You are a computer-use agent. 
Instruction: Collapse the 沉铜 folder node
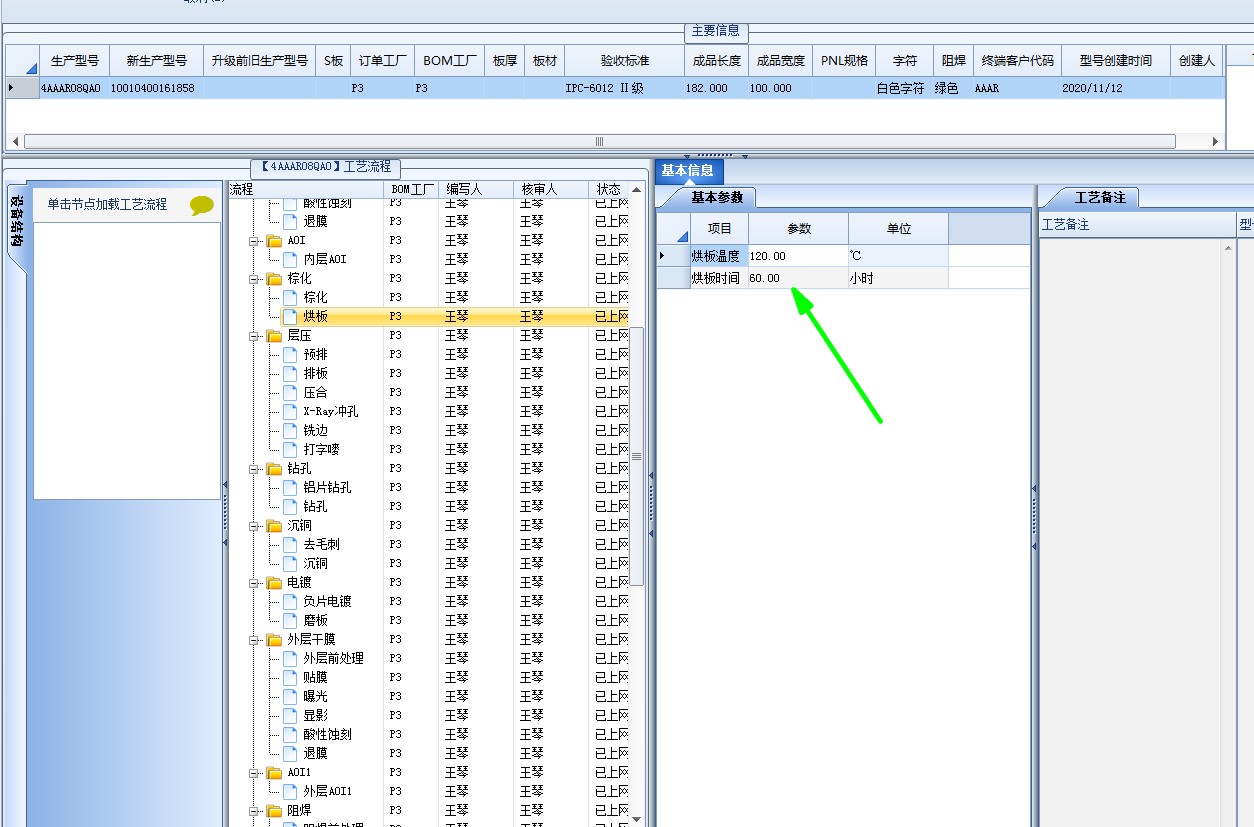pyautogui.click(x=254, y=526)
